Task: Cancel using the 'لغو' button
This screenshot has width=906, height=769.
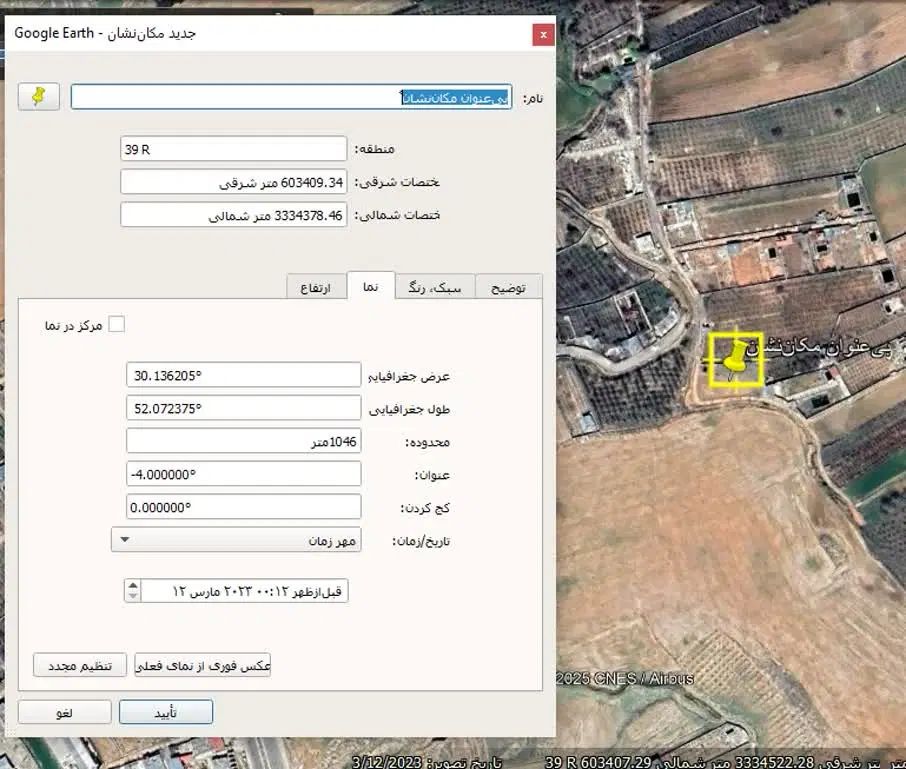Action: 64,712
